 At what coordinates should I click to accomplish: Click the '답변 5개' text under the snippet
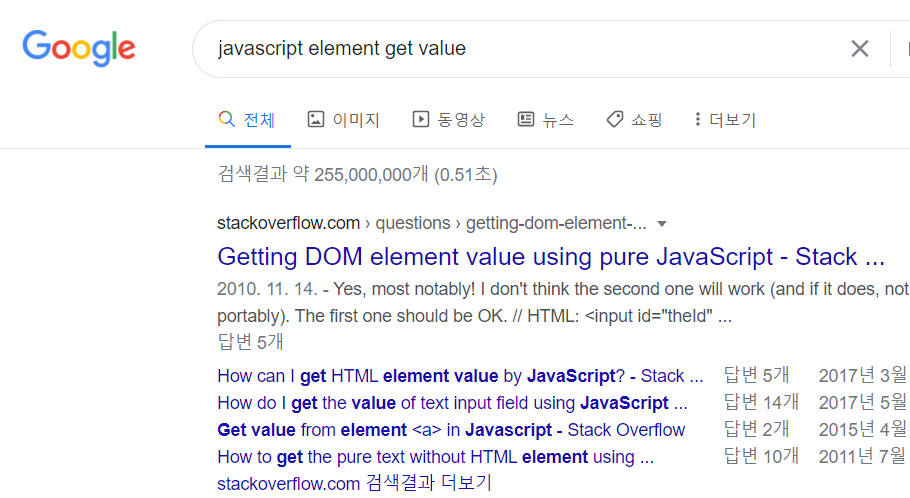250,342
